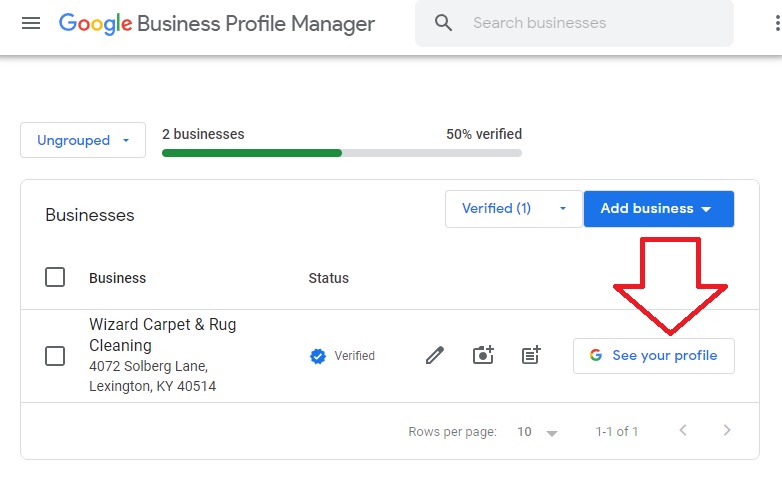Go to previous page arrow
The image size is (782, 492).
[x=683, y=431]
